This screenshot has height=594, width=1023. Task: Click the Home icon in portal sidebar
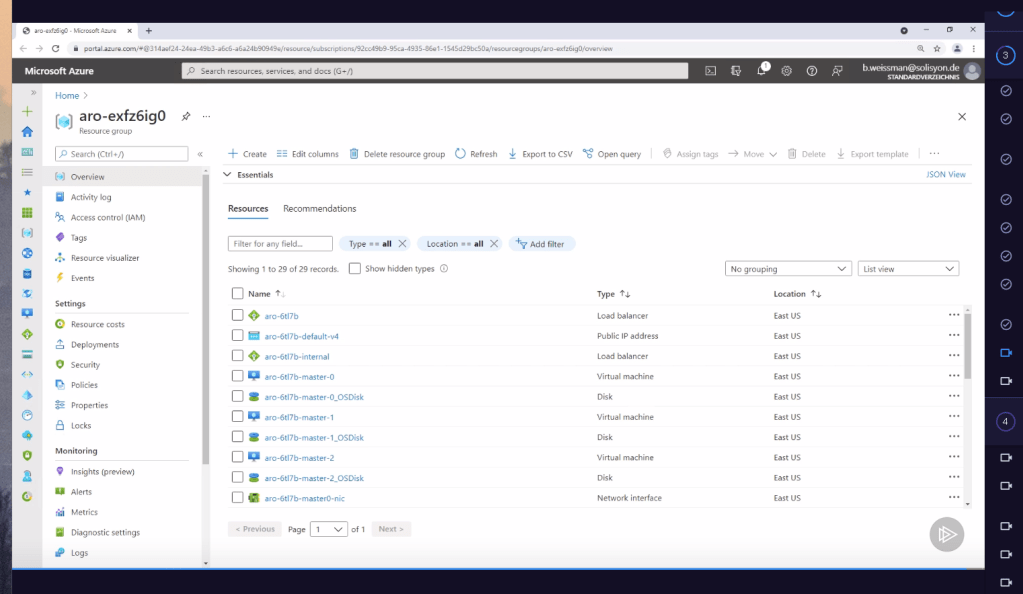tap(27, 132)
